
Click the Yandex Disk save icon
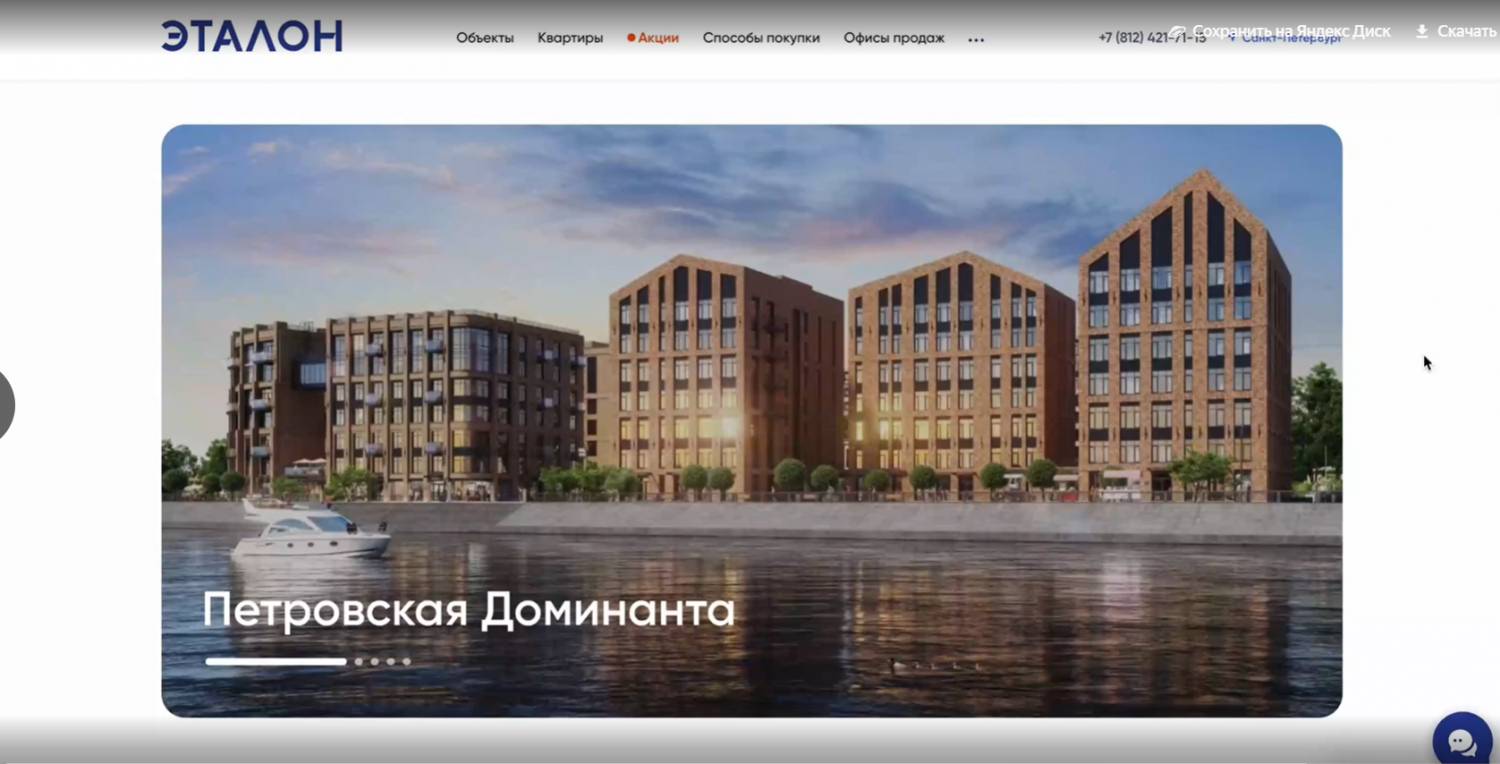[1179, 32]
